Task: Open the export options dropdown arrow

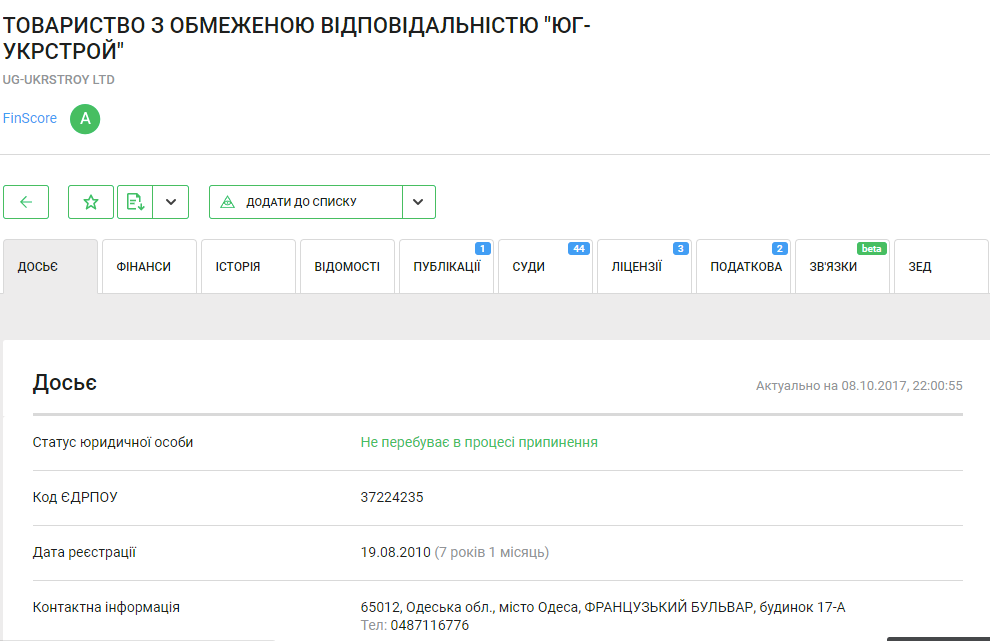Action: [x=171, y=202]
